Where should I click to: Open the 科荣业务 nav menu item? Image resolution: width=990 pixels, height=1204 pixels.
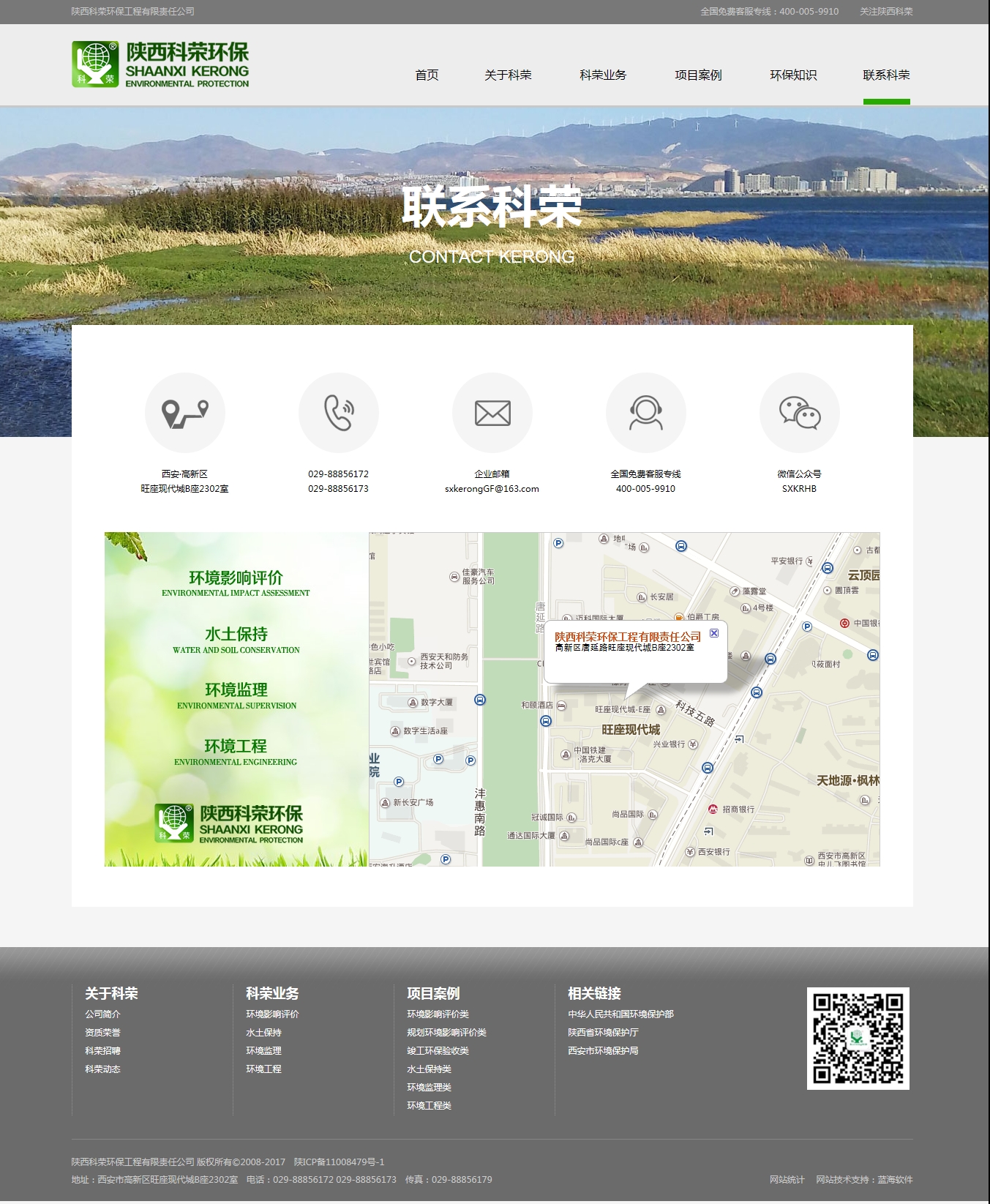click(x=603, y=75)
